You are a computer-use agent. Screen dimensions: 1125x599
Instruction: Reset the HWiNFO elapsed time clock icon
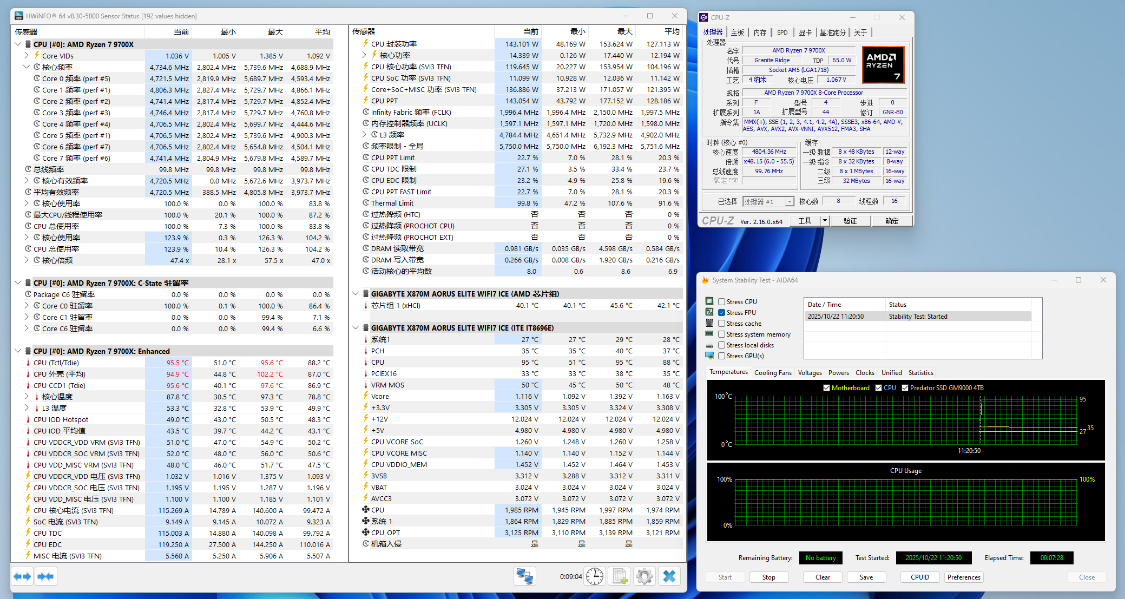click(594, 576)
